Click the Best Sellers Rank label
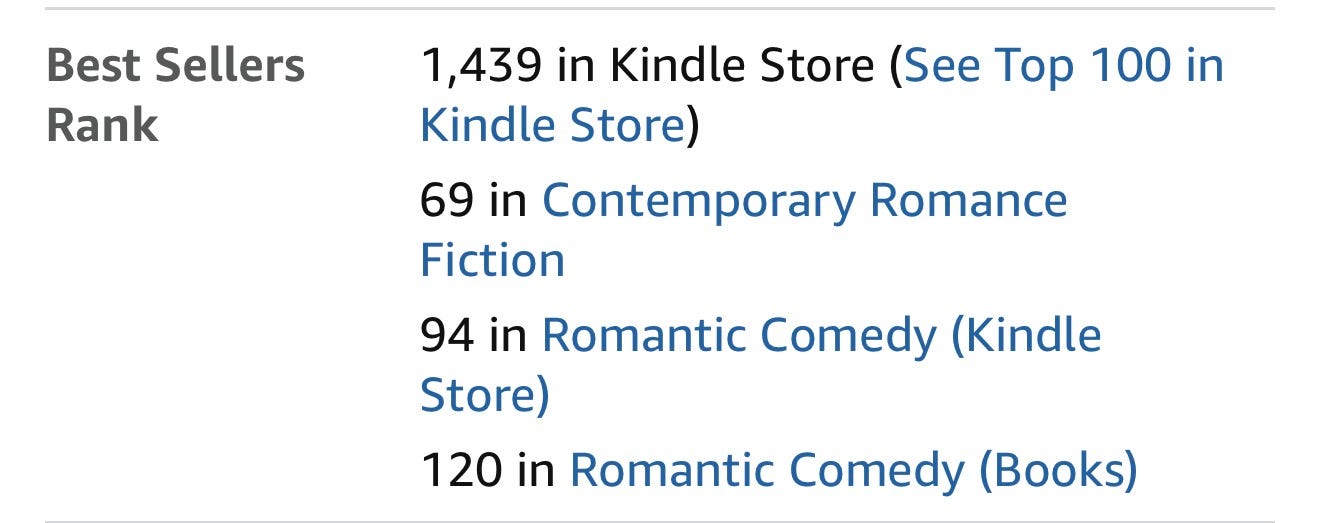 click(176, 96)
